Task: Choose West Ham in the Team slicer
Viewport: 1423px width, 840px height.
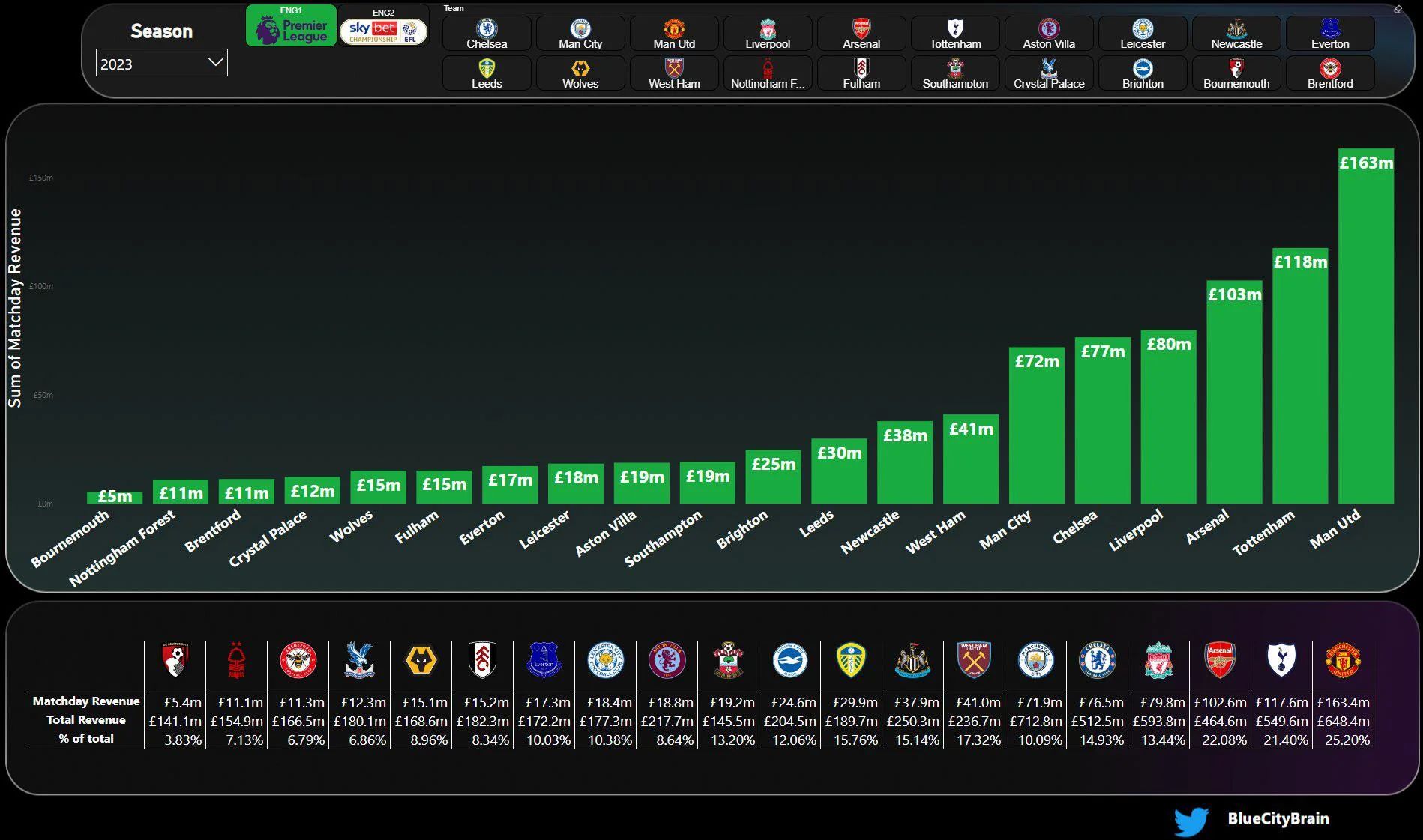Action: click(x=674, y=73)
